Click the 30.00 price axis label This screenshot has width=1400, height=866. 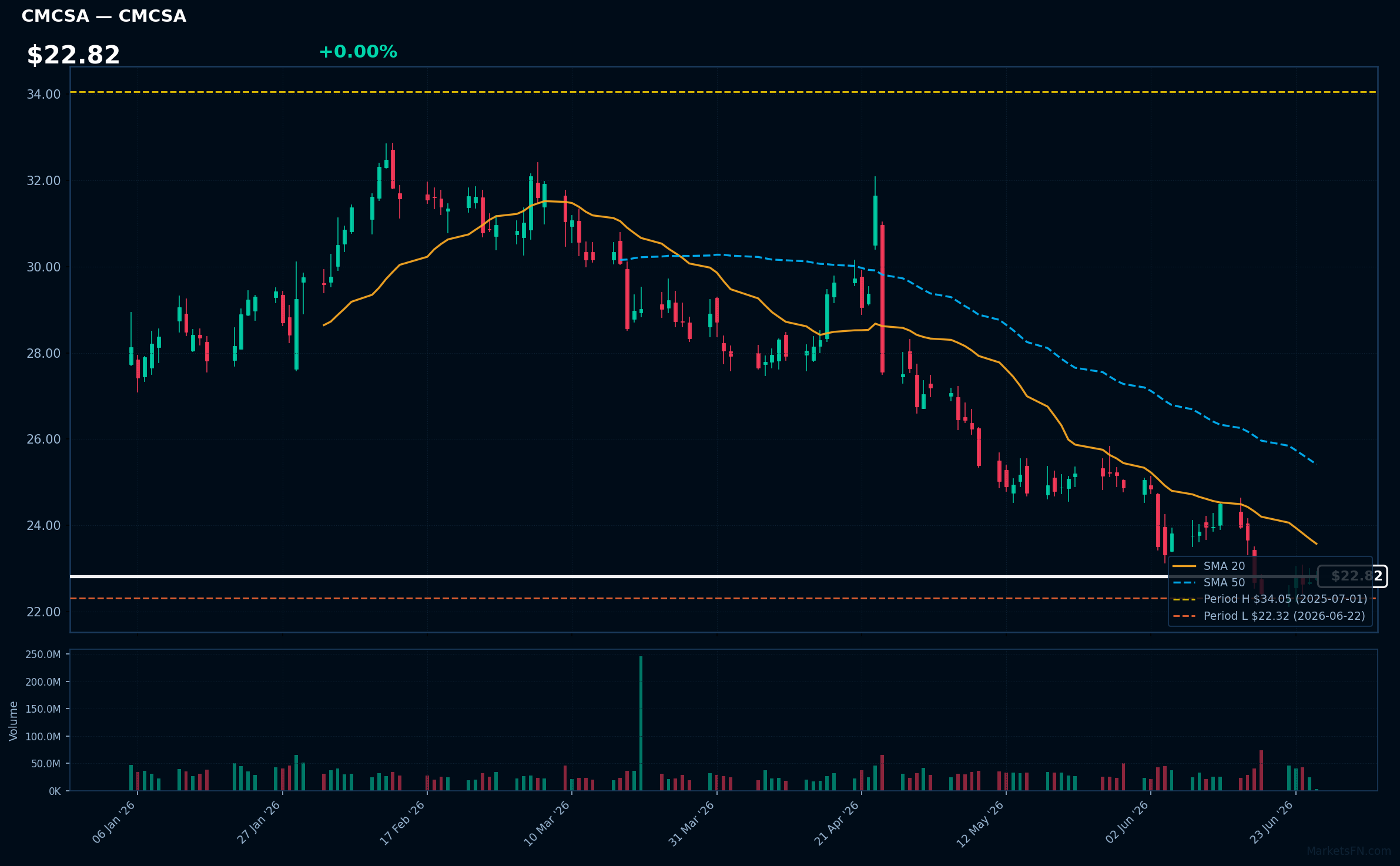point(43,267)
